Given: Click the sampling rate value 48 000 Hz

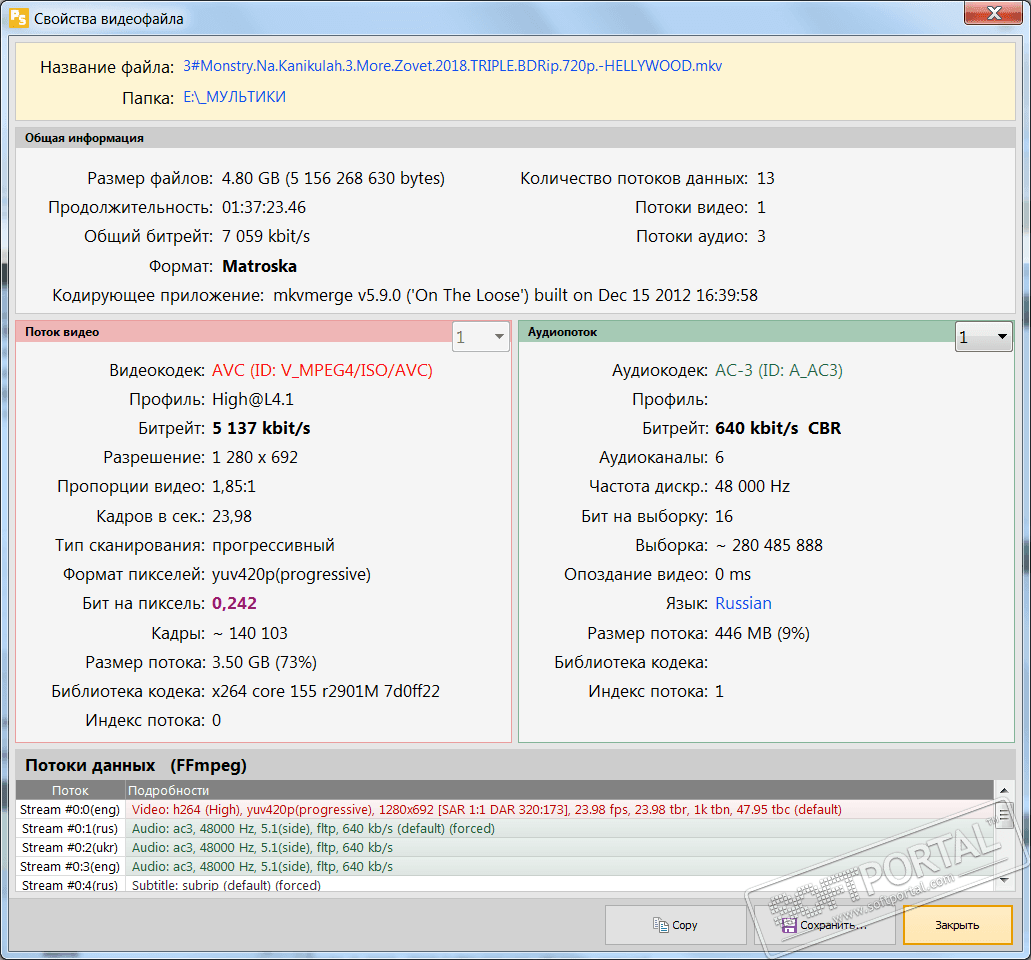Looking at the screenshot, I should coord(752,486).
